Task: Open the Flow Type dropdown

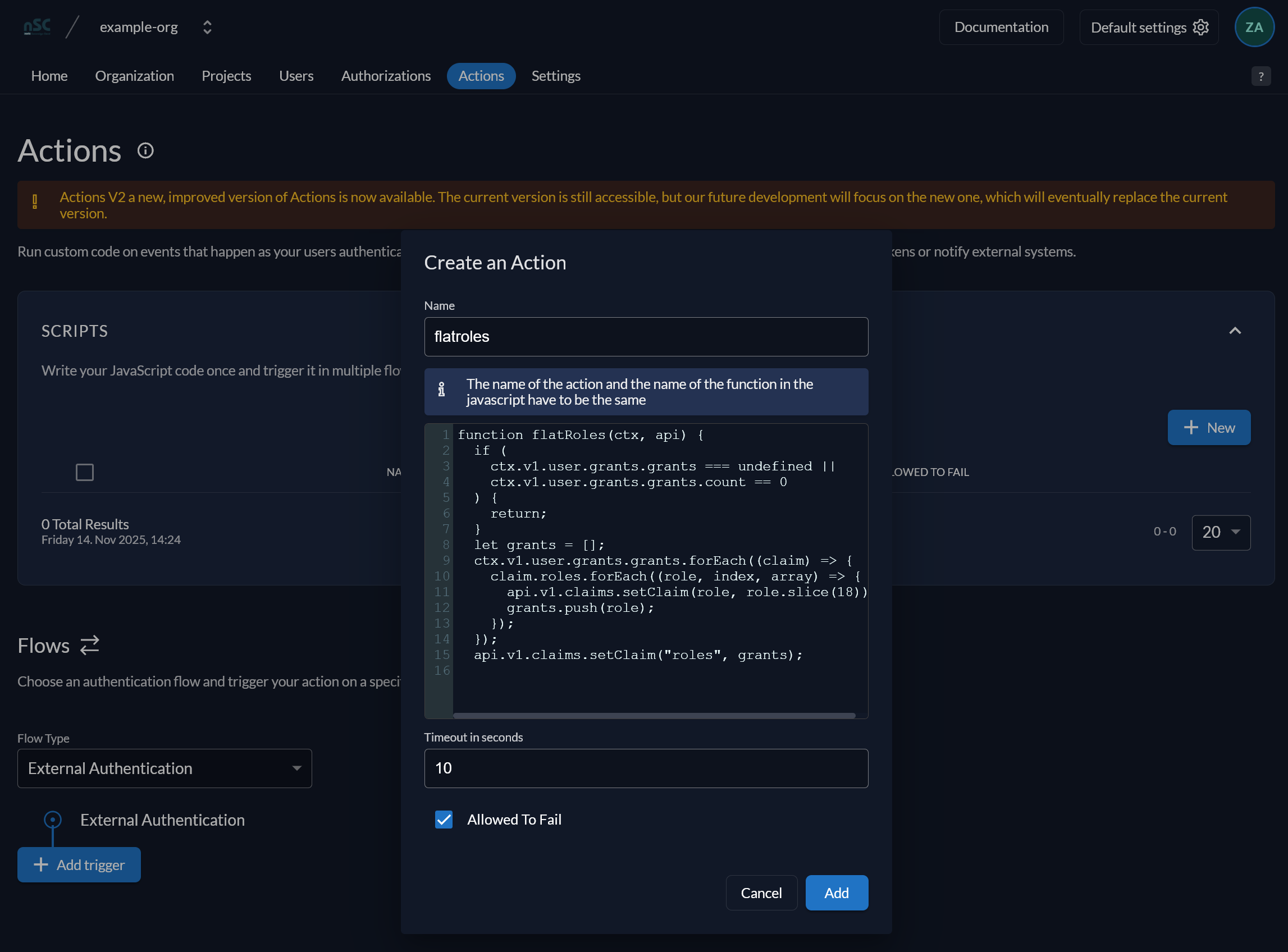Action: 165,768
